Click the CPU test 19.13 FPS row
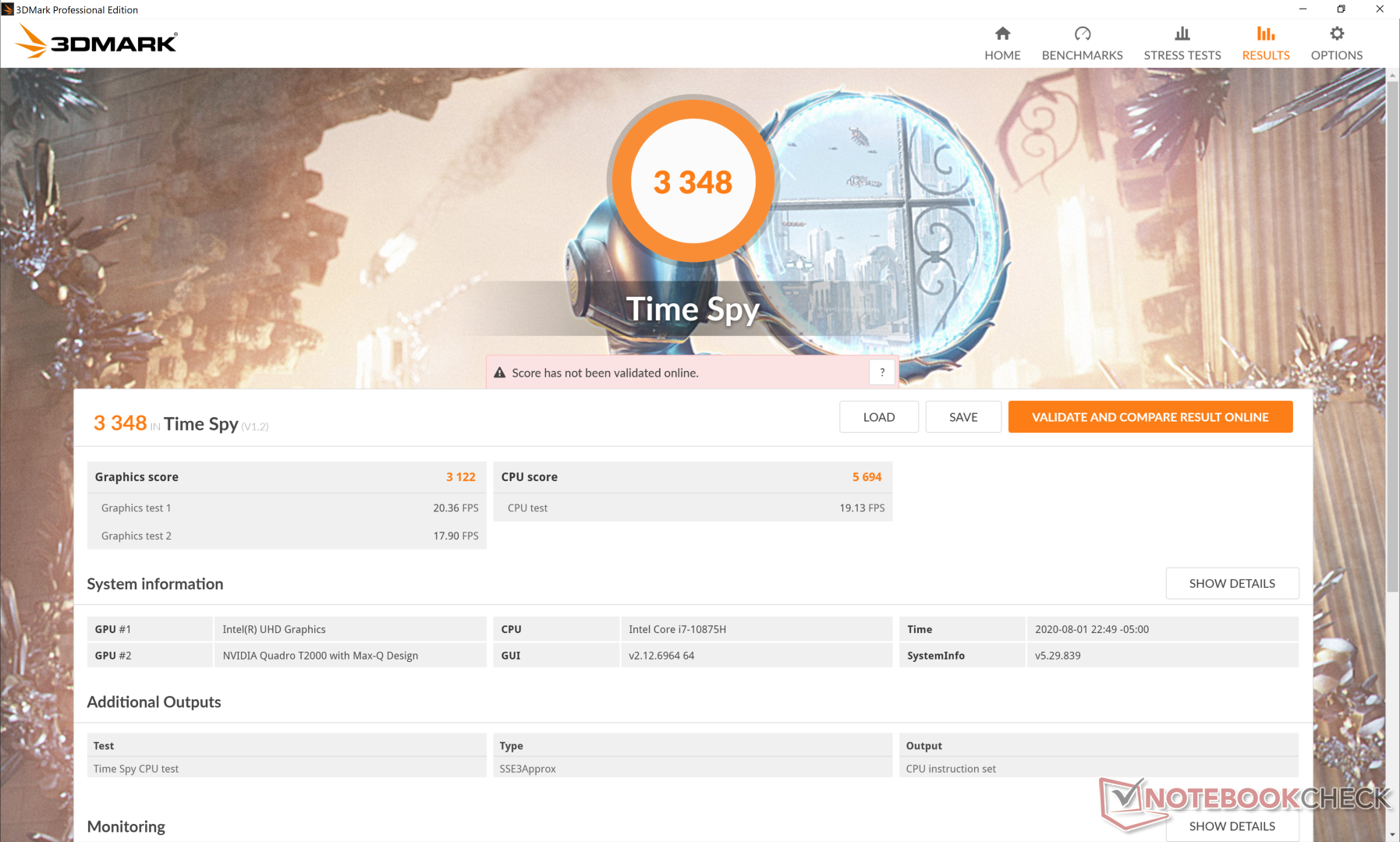The width and height of the screenshot is (1400, 842). click(693, 508)
